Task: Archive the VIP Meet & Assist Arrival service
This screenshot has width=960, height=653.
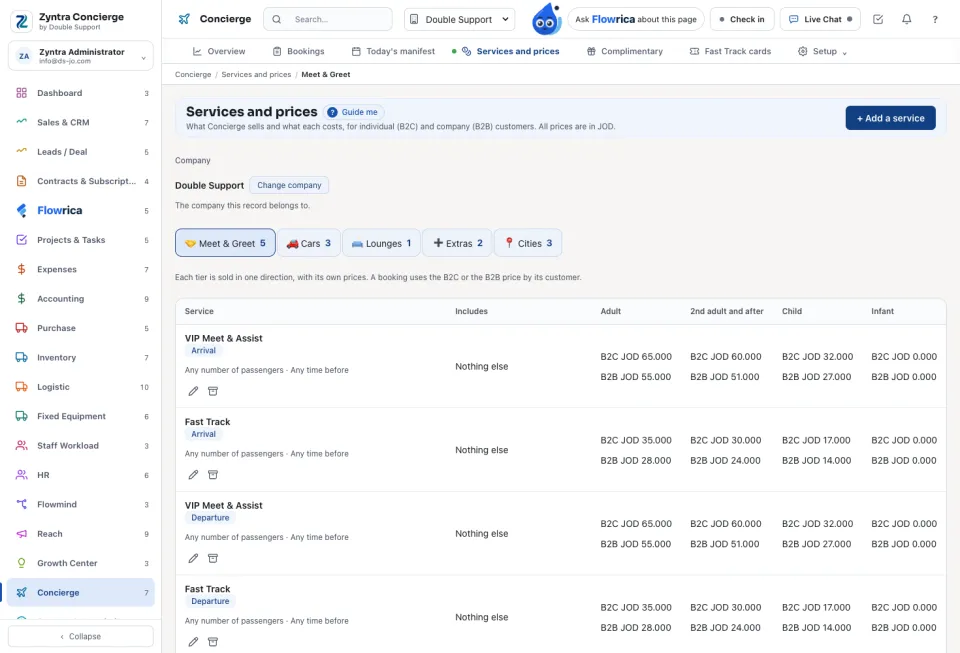Action: coord(213,391)
